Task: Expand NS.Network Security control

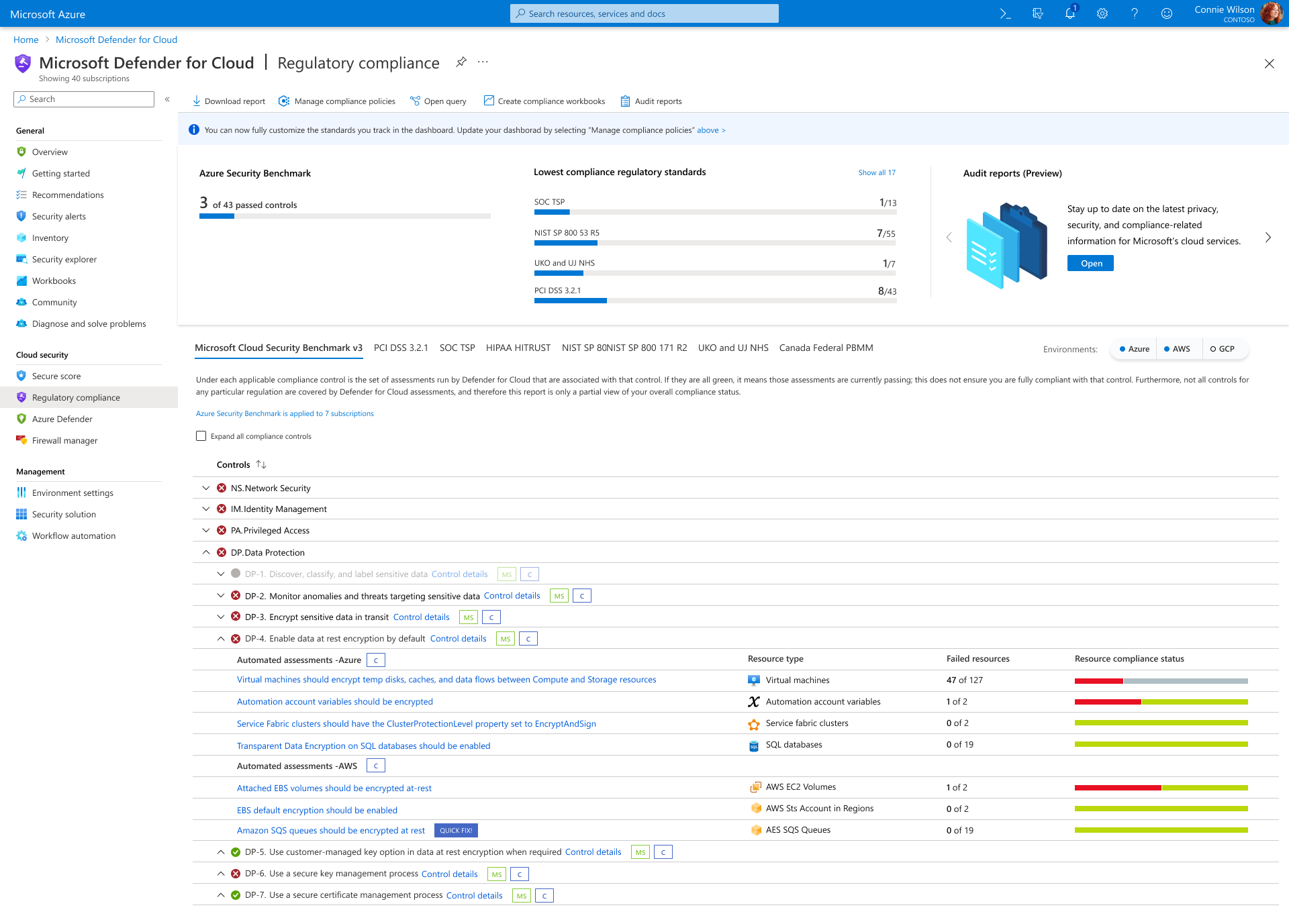Action: coord(206,488)
